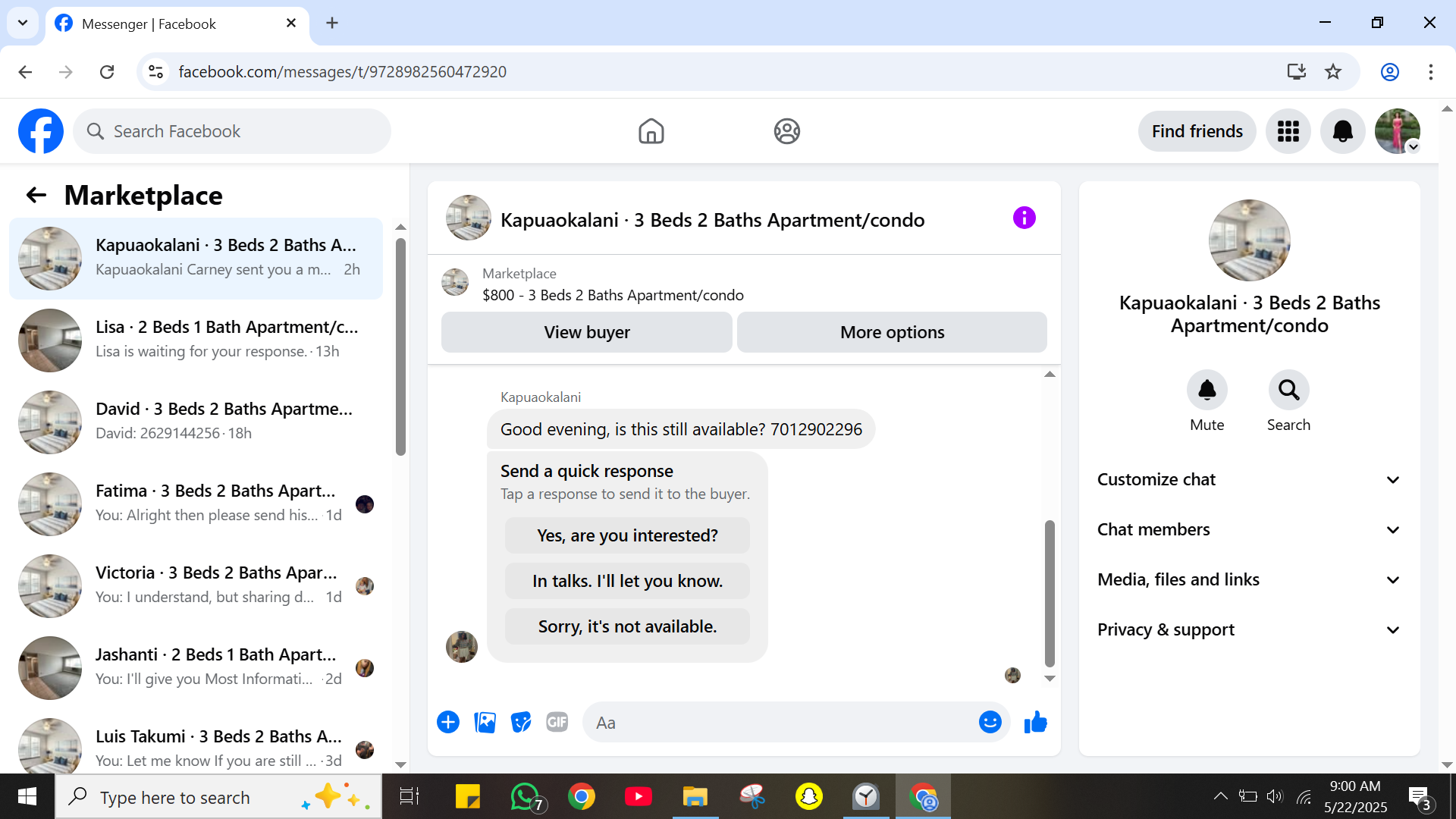Screen dimensions: 1456x819
Task: Open more actions plus icon in composer
Action: click(448, 722)
